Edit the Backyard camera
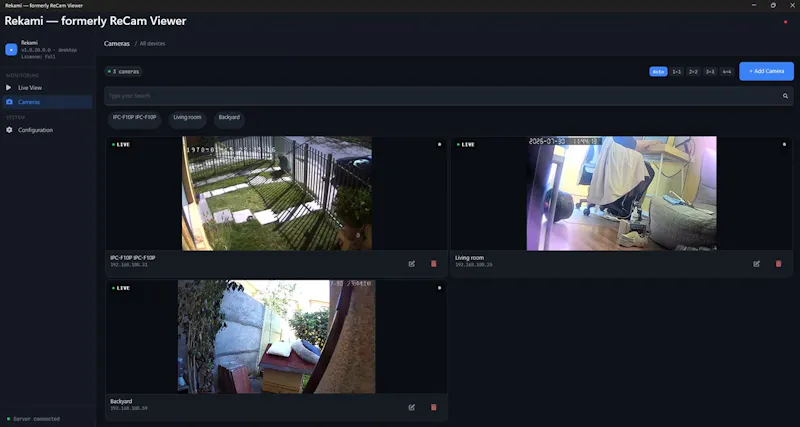This screenshot has width=800, height=427. tap(412, 407)
